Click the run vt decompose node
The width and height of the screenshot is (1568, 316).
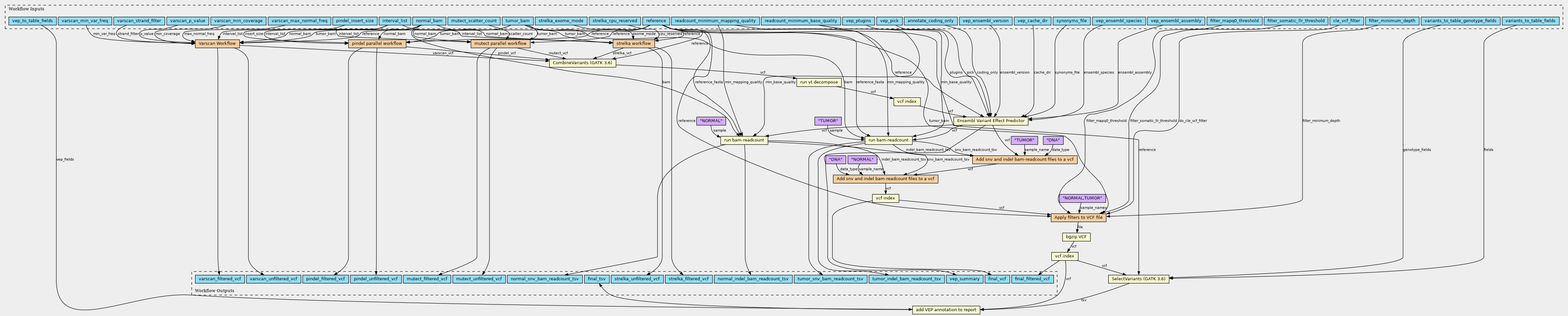(819, 82)
